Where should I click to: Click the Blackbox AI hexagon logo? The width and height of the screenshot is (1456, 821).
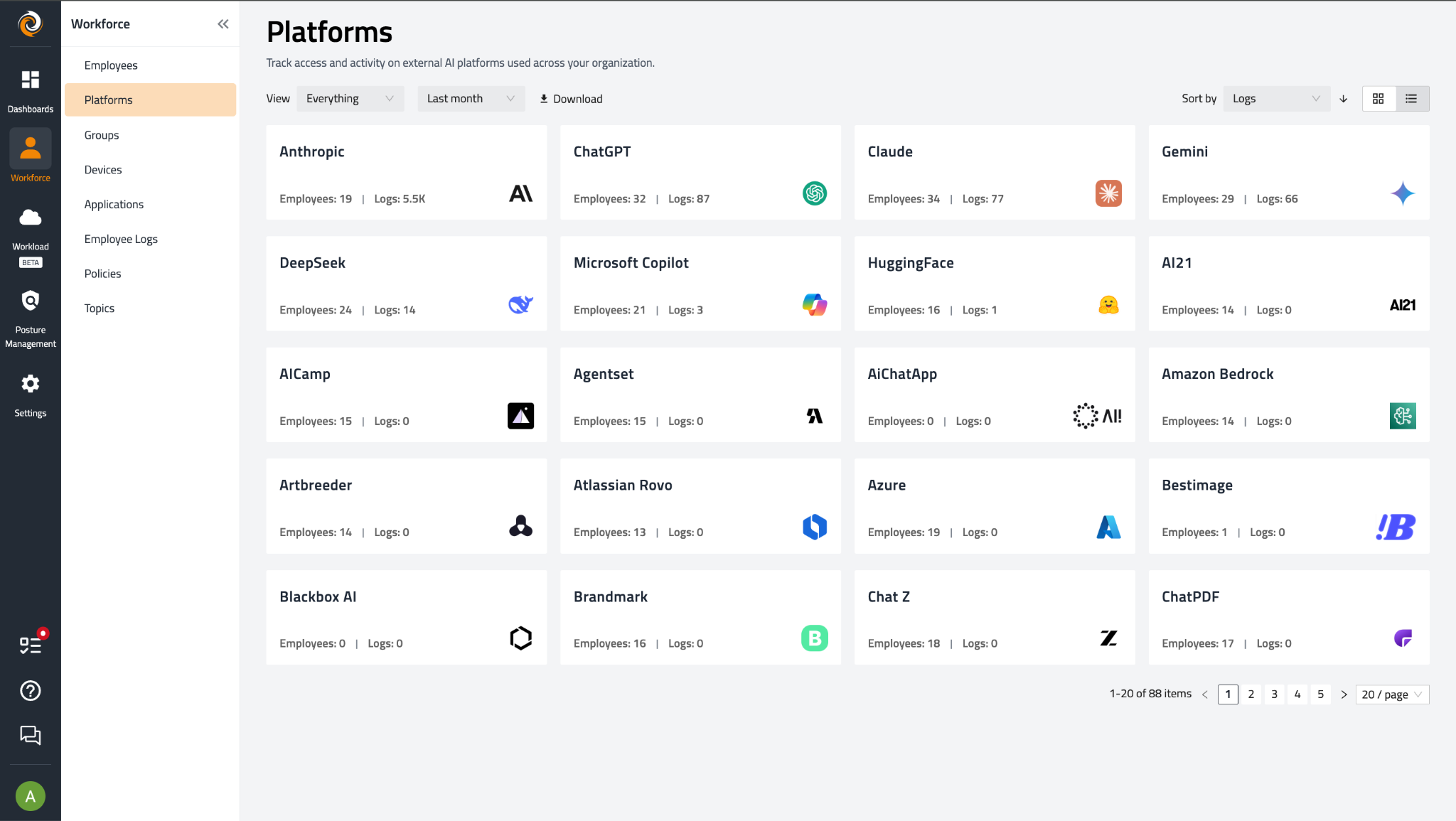point(521,638)
